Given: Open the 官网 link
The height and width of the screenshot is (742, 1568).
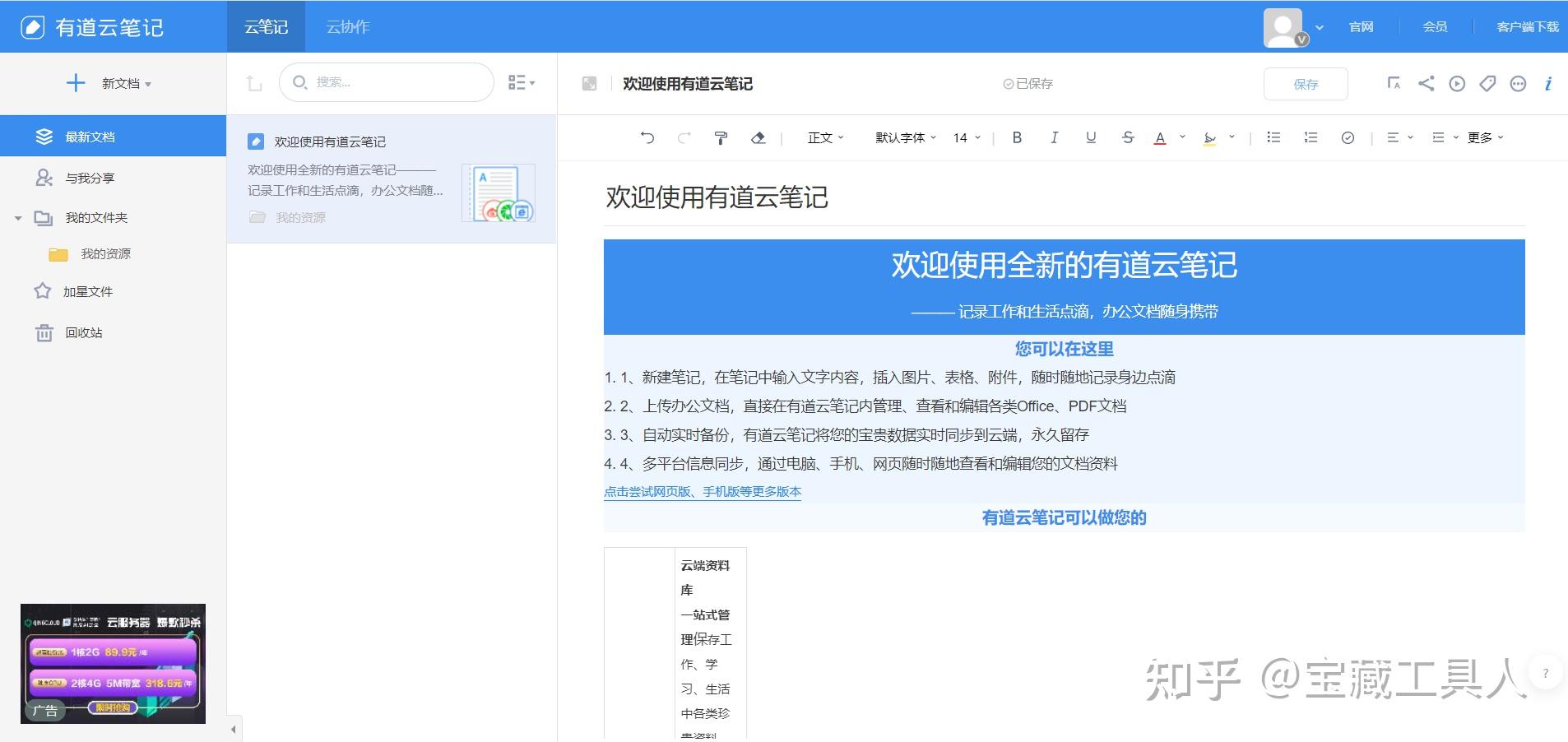Looking at the screenshot, I should 1362,26.
